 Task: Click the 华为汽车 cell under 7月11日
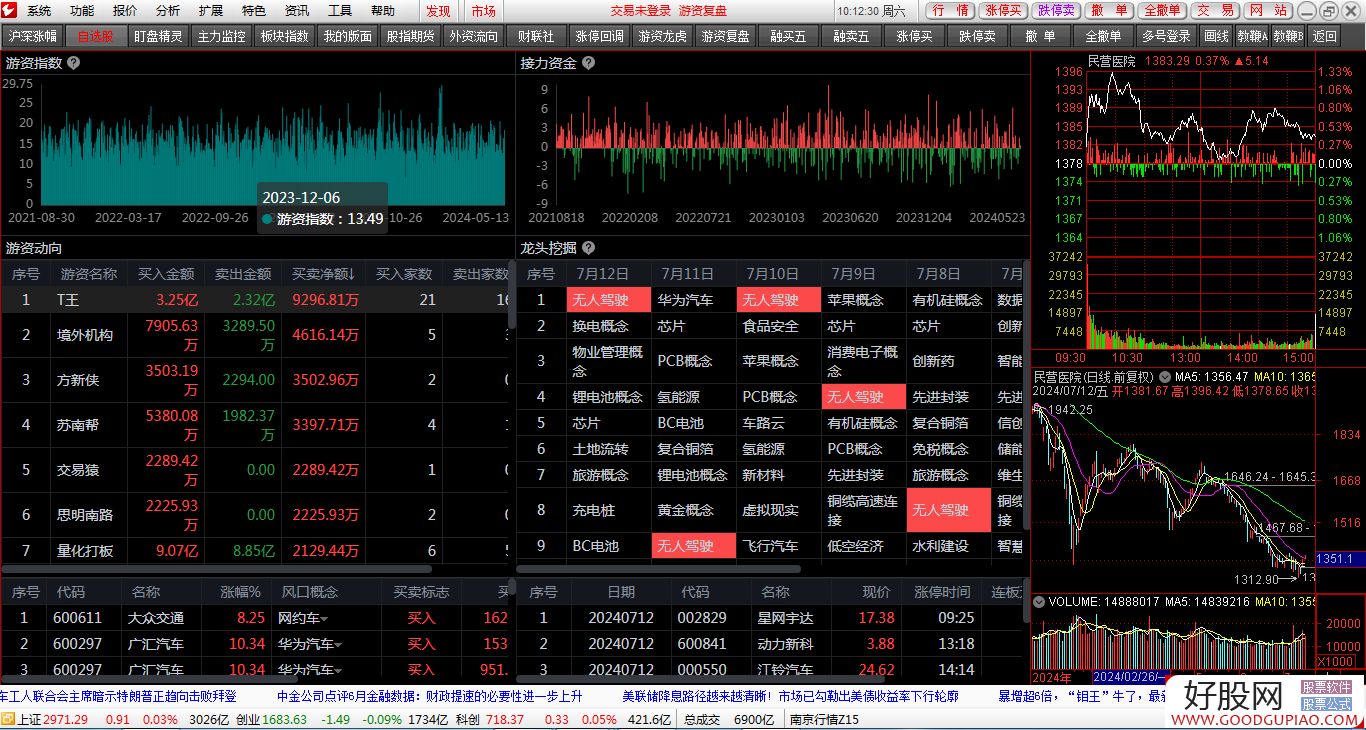693,299
